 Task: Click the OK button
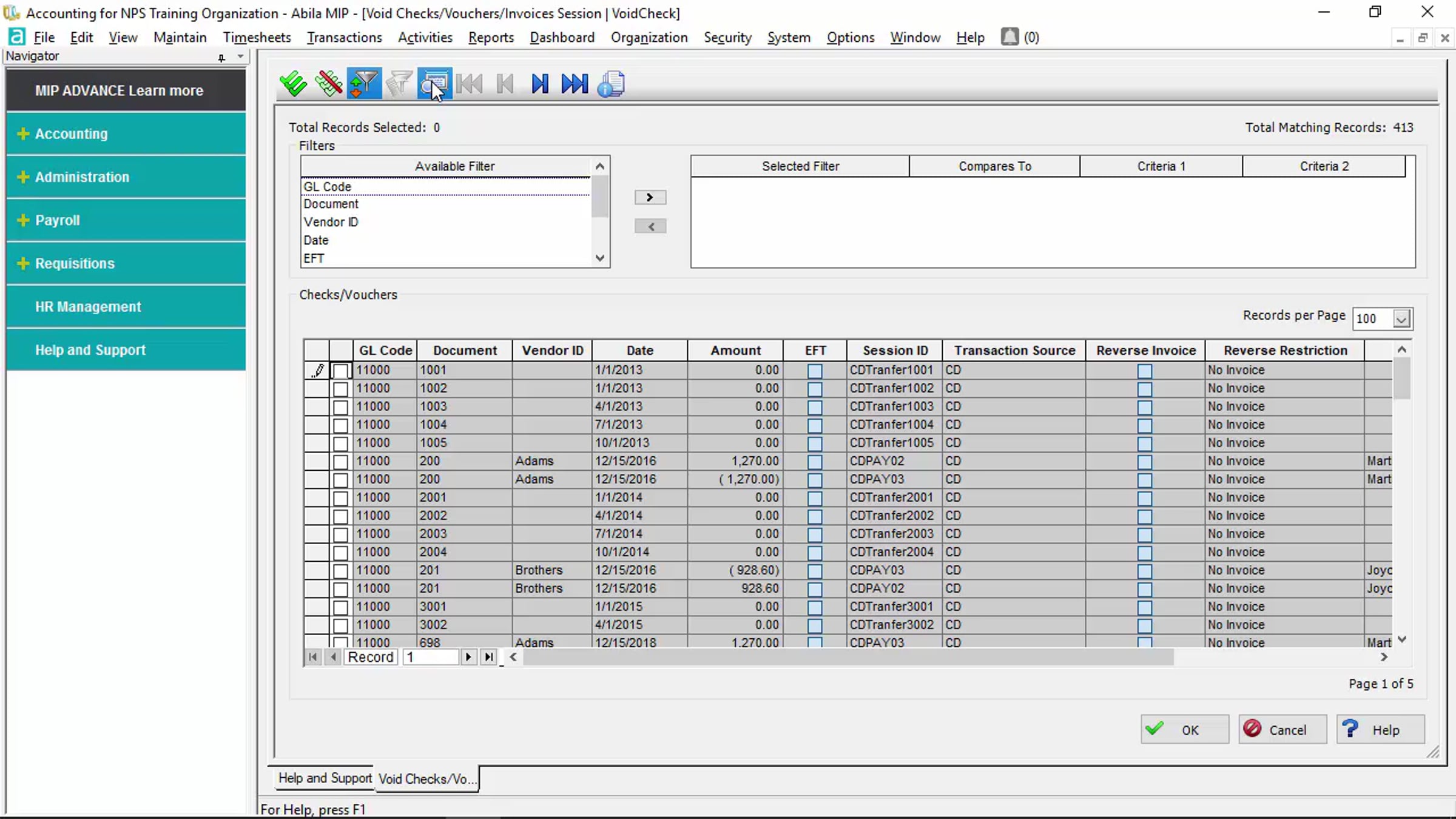[1184, 729]
